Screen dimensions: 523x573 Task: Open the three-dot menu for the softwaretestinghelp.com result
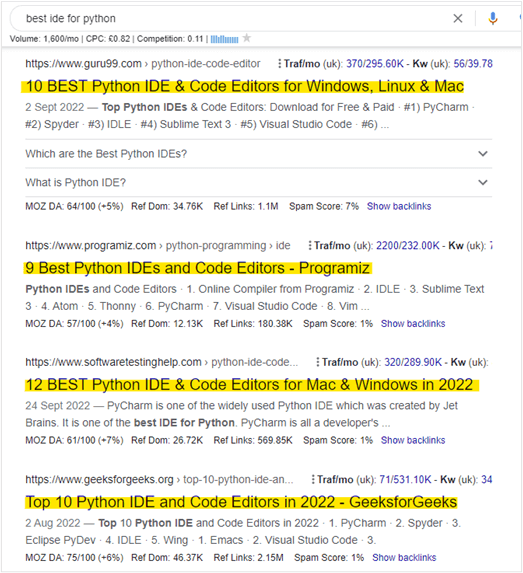tap(317, 362)
